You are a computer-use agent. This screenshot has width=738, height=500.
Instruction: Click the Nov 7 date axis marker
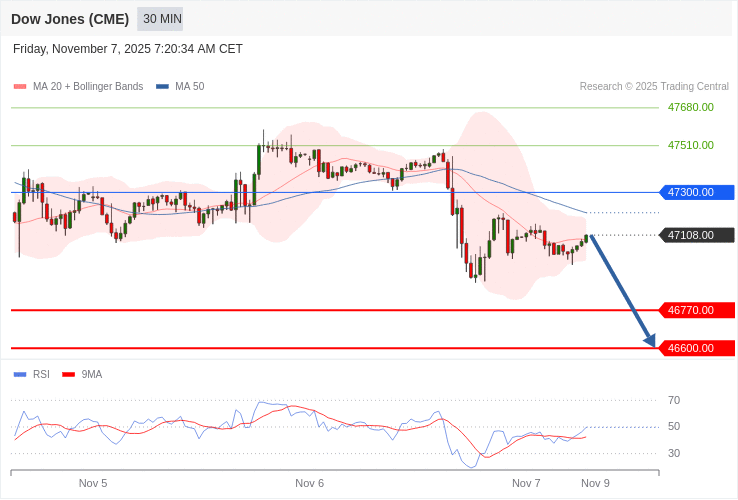click(x=526, y=483)
